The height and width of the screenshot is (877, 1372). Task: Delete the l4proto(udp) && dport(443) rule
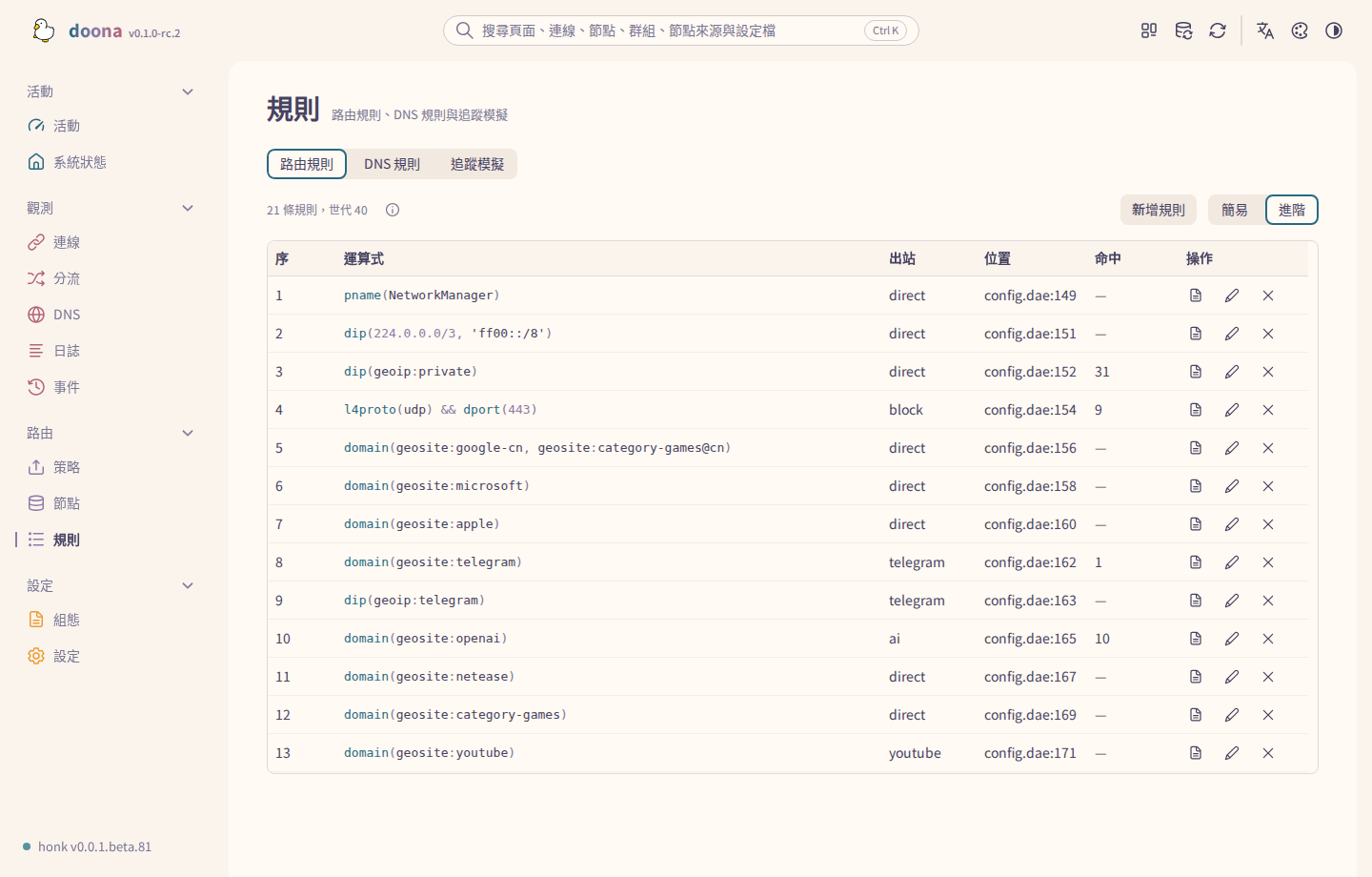point(1268,410)
